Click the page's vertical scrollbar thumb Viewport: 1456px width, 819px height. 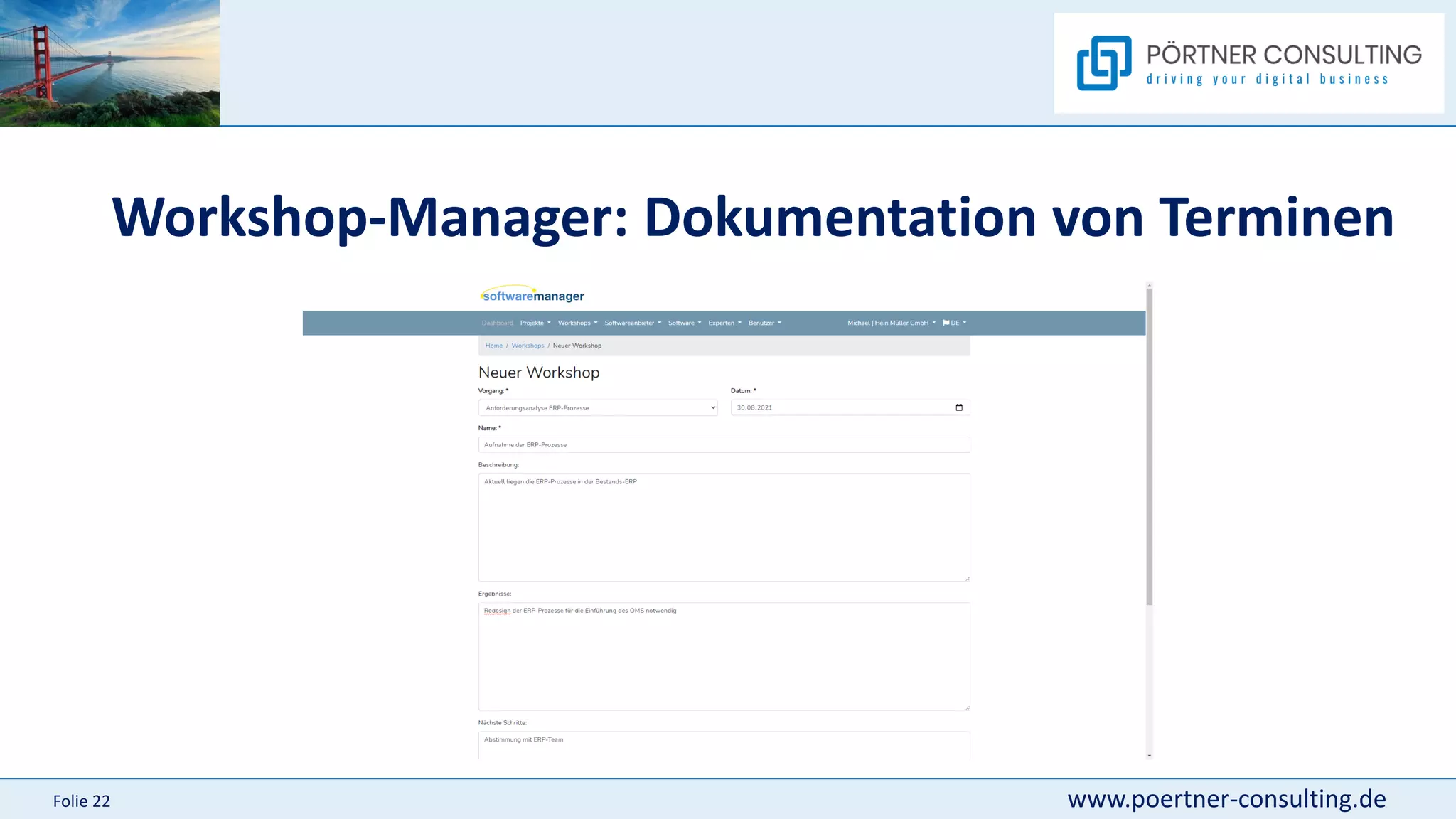[x=1150, y=446]
